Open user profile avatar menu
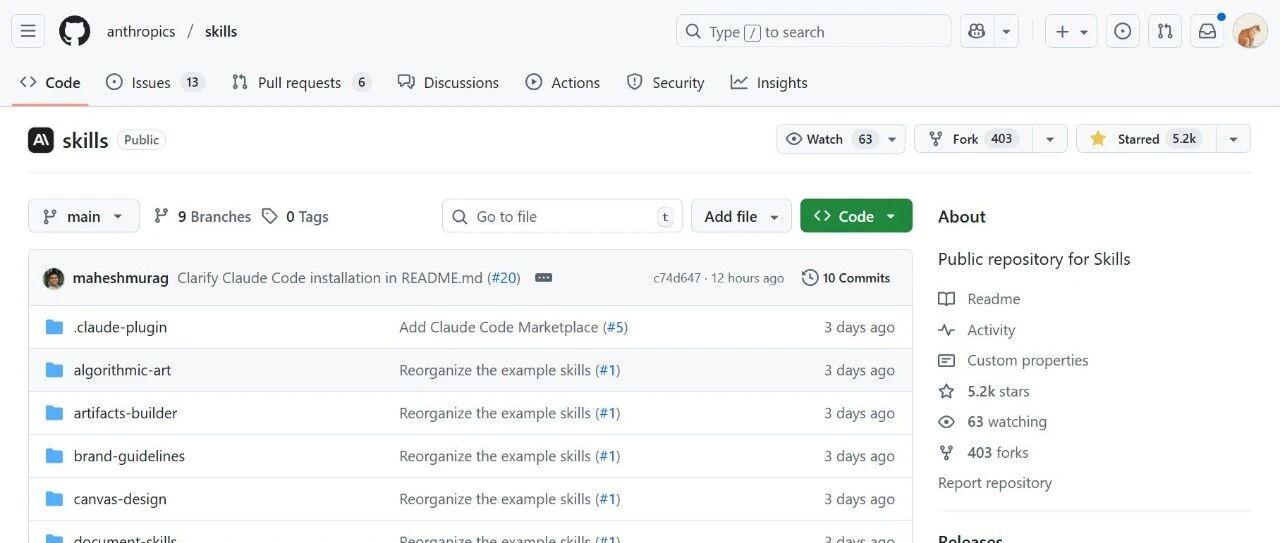Viewport: 1280px width, 543px height. coord(1250,31)
